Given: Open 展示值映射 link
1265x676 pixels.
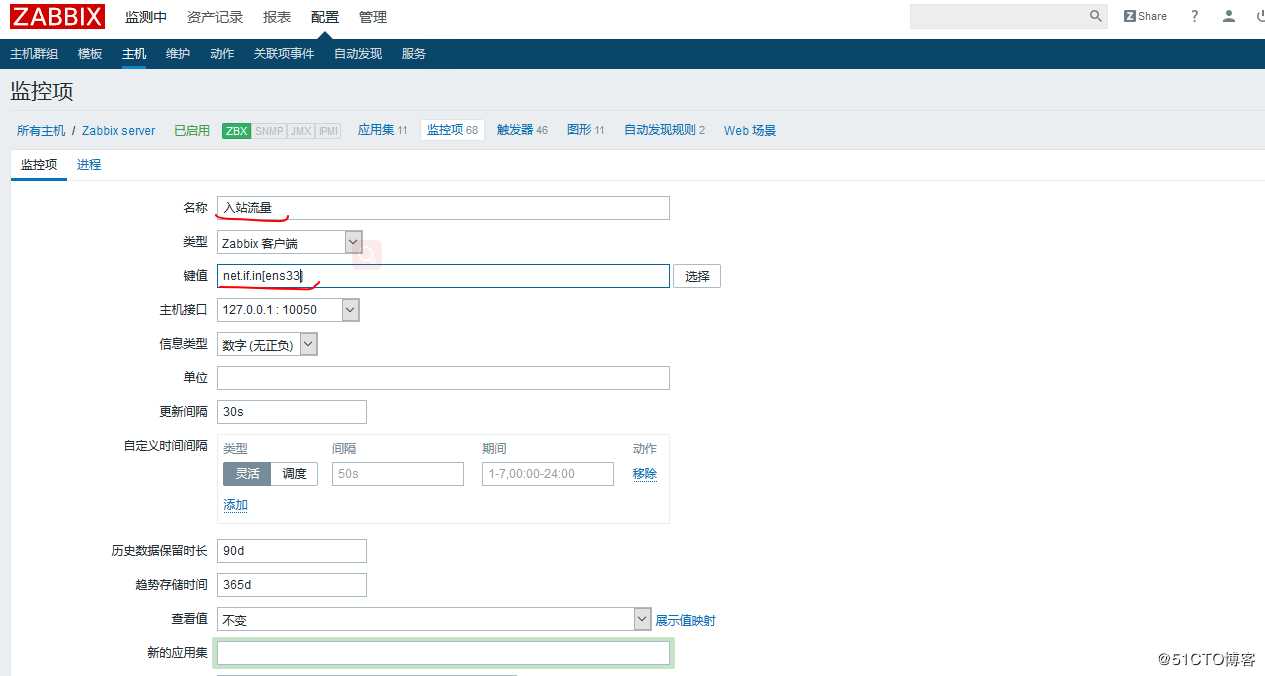Looking at the screenshot, I should tap(685, 620).
